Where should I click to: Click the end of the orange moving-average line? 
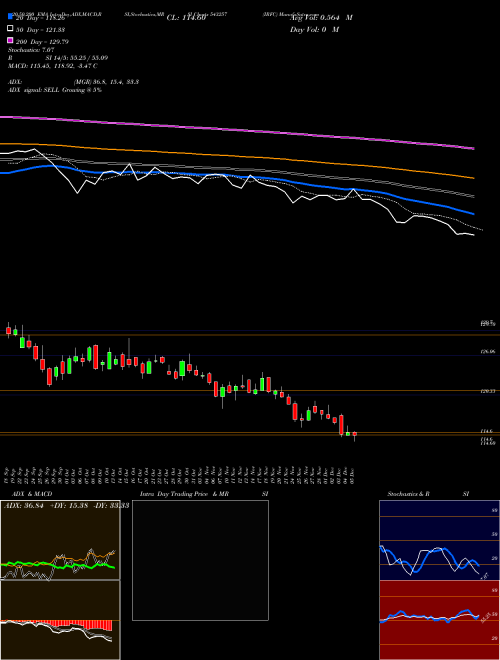click(473, 178)
